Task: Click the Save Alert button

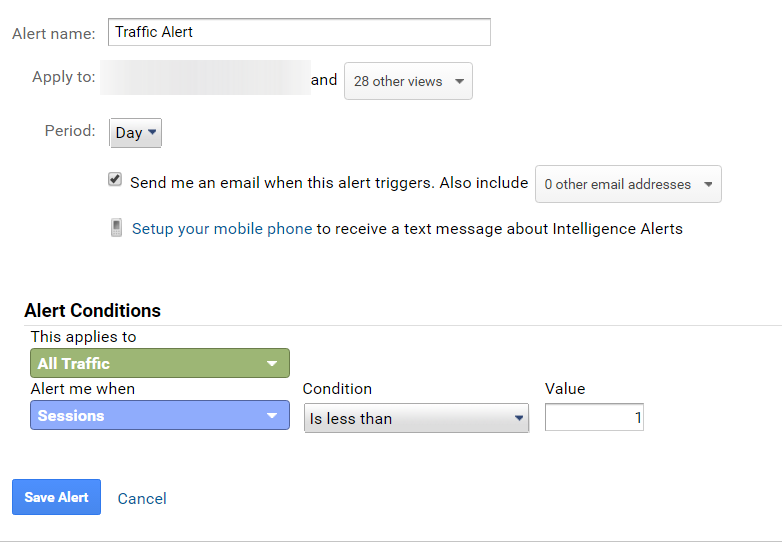Action: click(56, 497)
